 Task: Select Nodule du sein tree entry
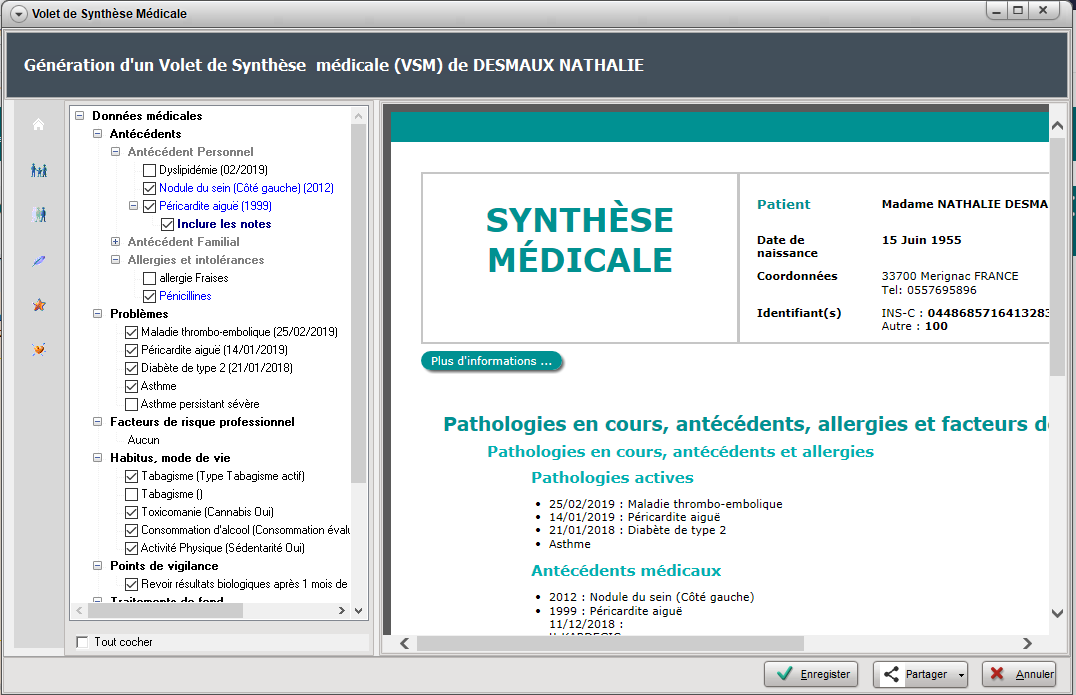246,188
